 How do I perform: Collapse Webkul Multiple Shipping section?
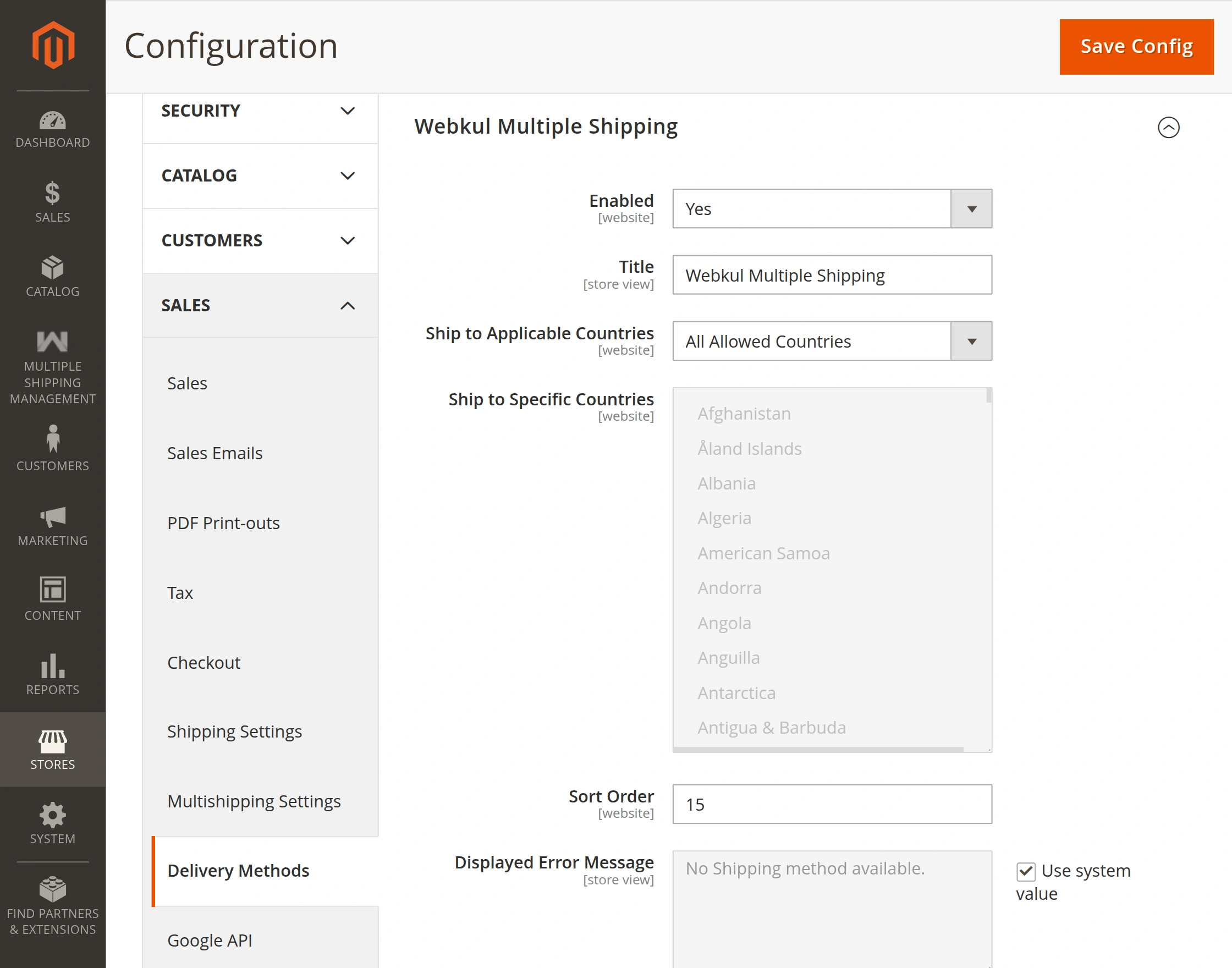tap(1168, 127)
